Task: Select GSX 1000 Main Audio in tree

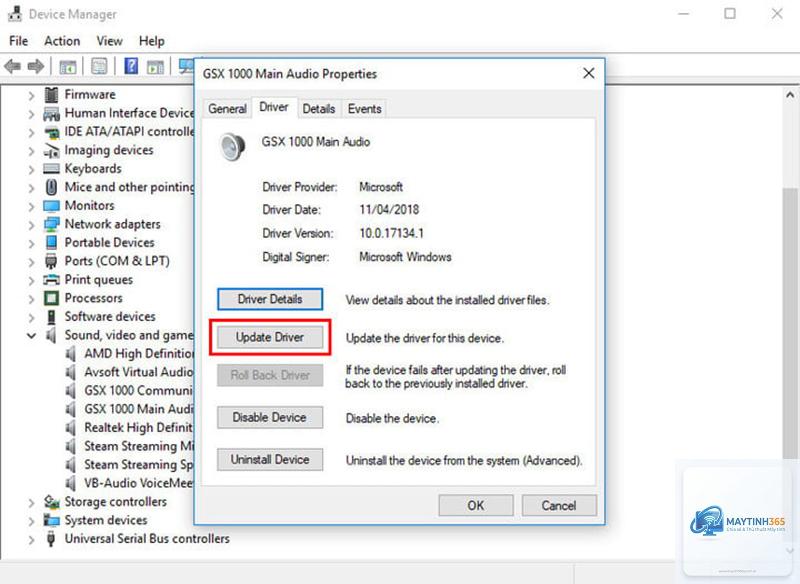Action: [138, 409]
